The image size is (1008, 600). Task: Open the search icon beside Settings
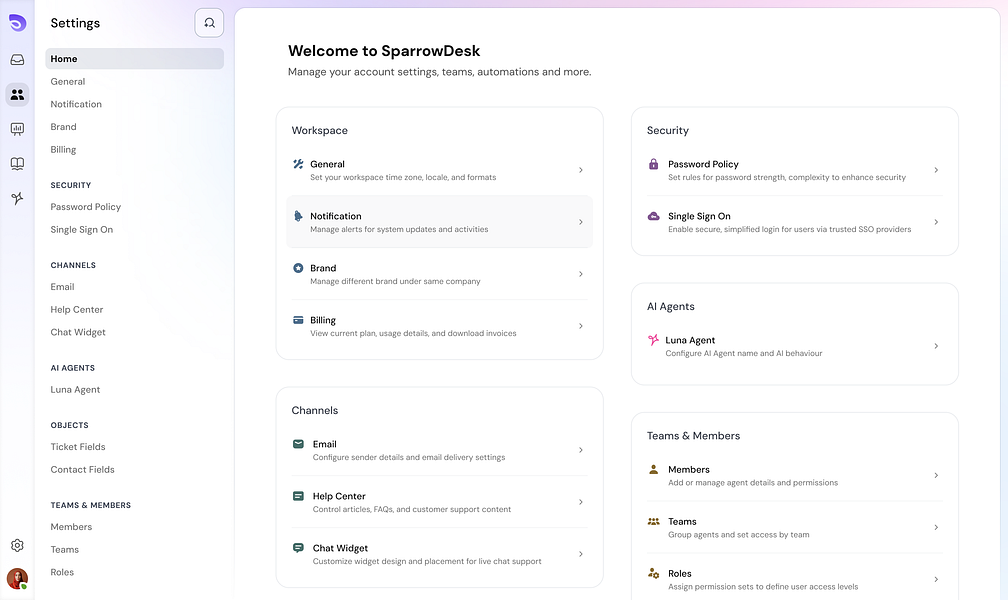pyautogui.click(x=208, y=22)
